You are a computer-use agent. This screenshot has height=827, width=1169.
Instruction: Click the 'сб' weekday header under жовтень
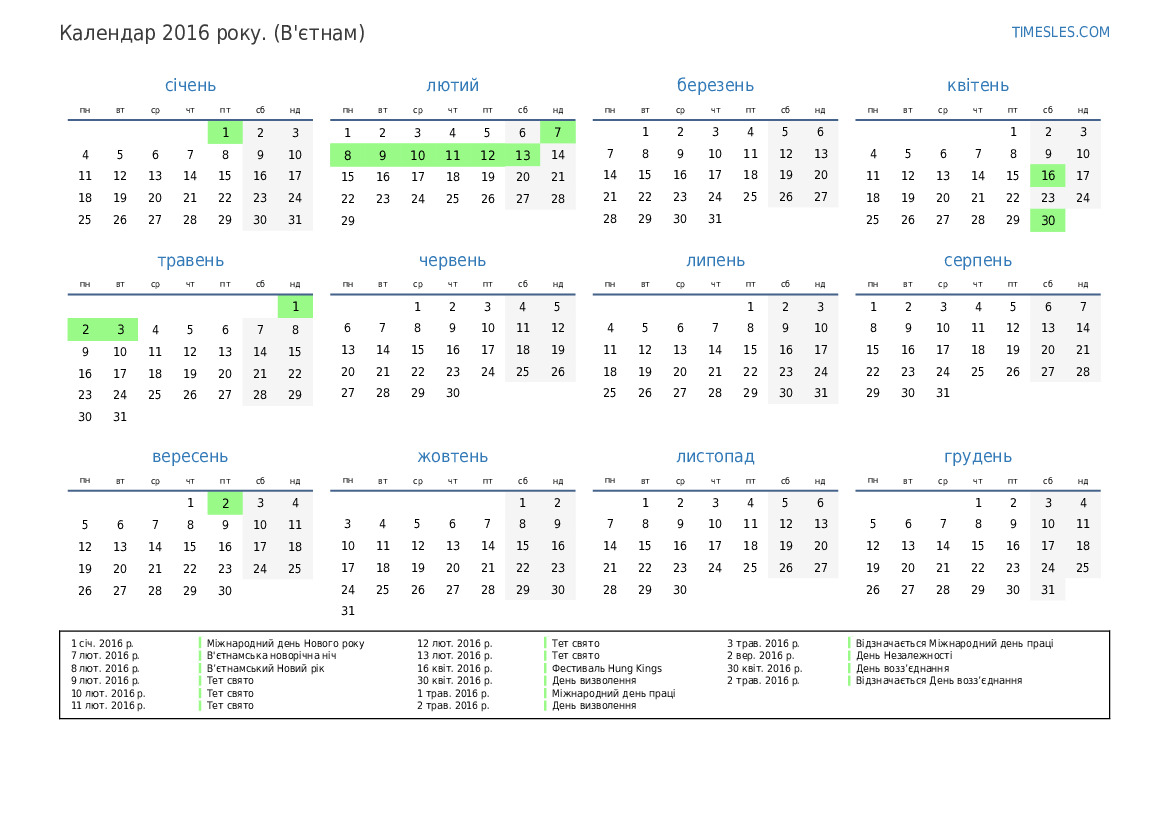coord(523,482)
